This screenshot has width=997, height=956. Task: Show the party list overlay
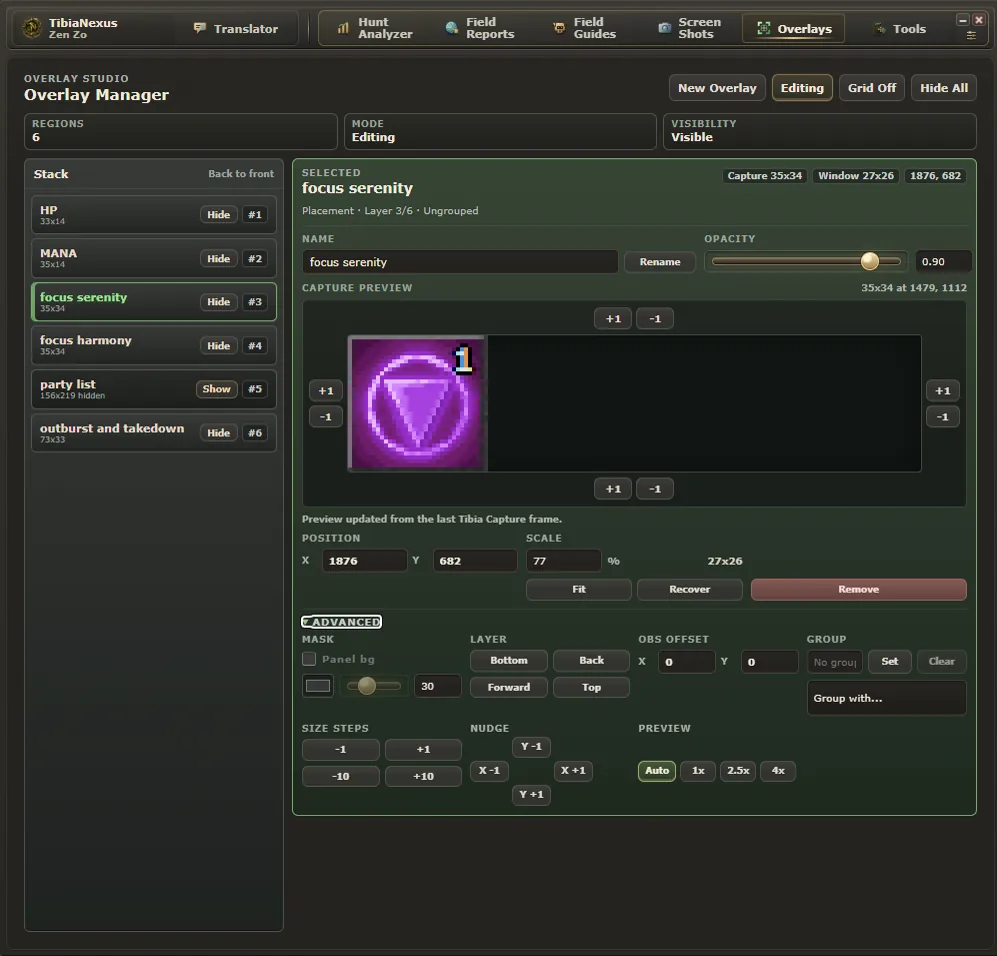click(216, 389)
